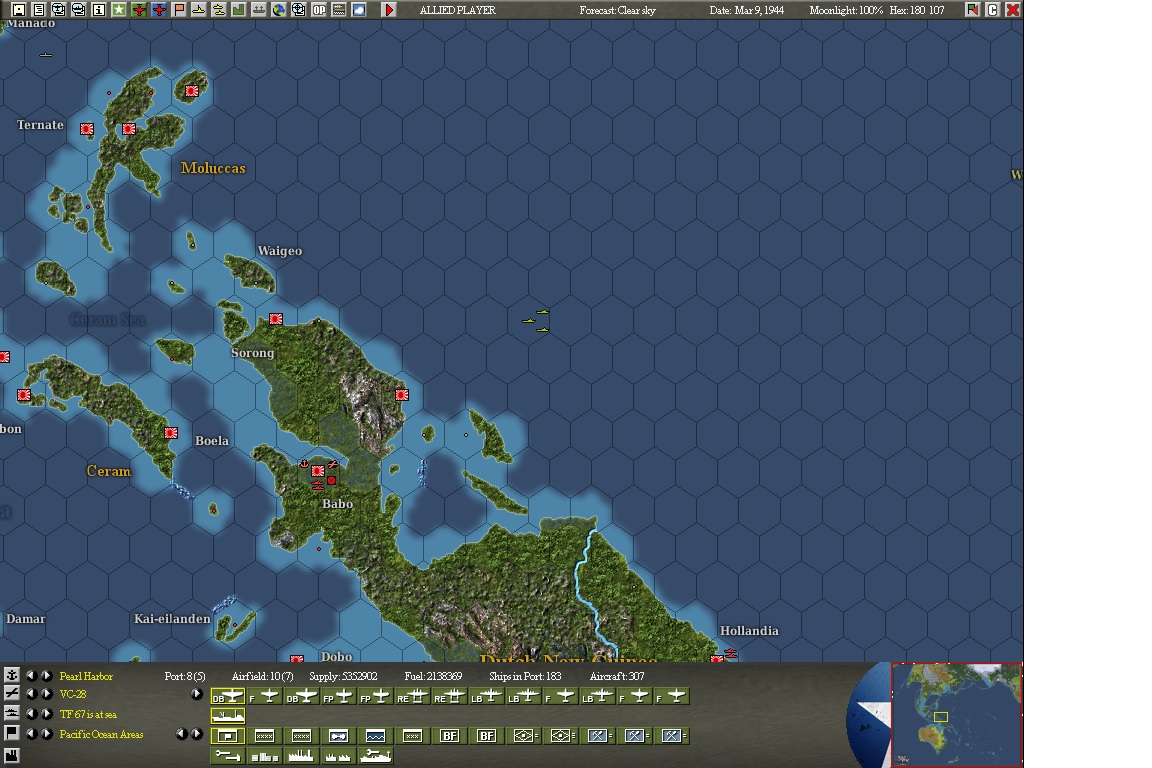
Task: Open the OP operations icon
Action: tap(319, 10)
